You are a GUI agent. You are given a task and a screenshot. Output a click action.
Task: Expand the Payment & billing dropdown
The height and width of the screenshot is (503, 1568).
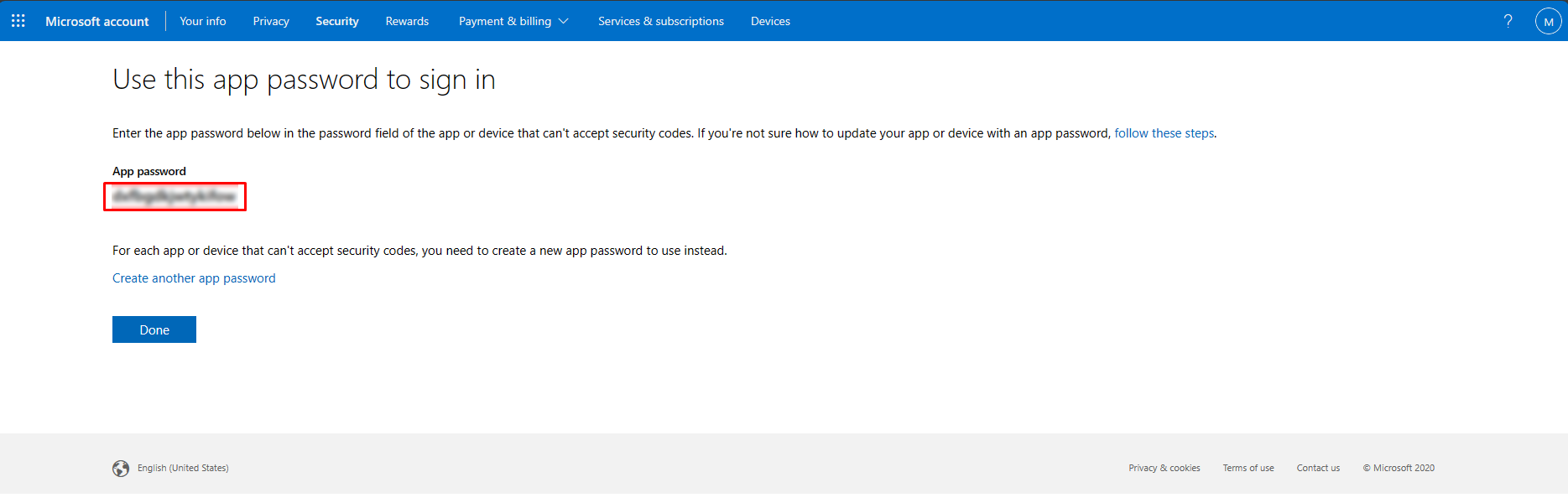513,21
